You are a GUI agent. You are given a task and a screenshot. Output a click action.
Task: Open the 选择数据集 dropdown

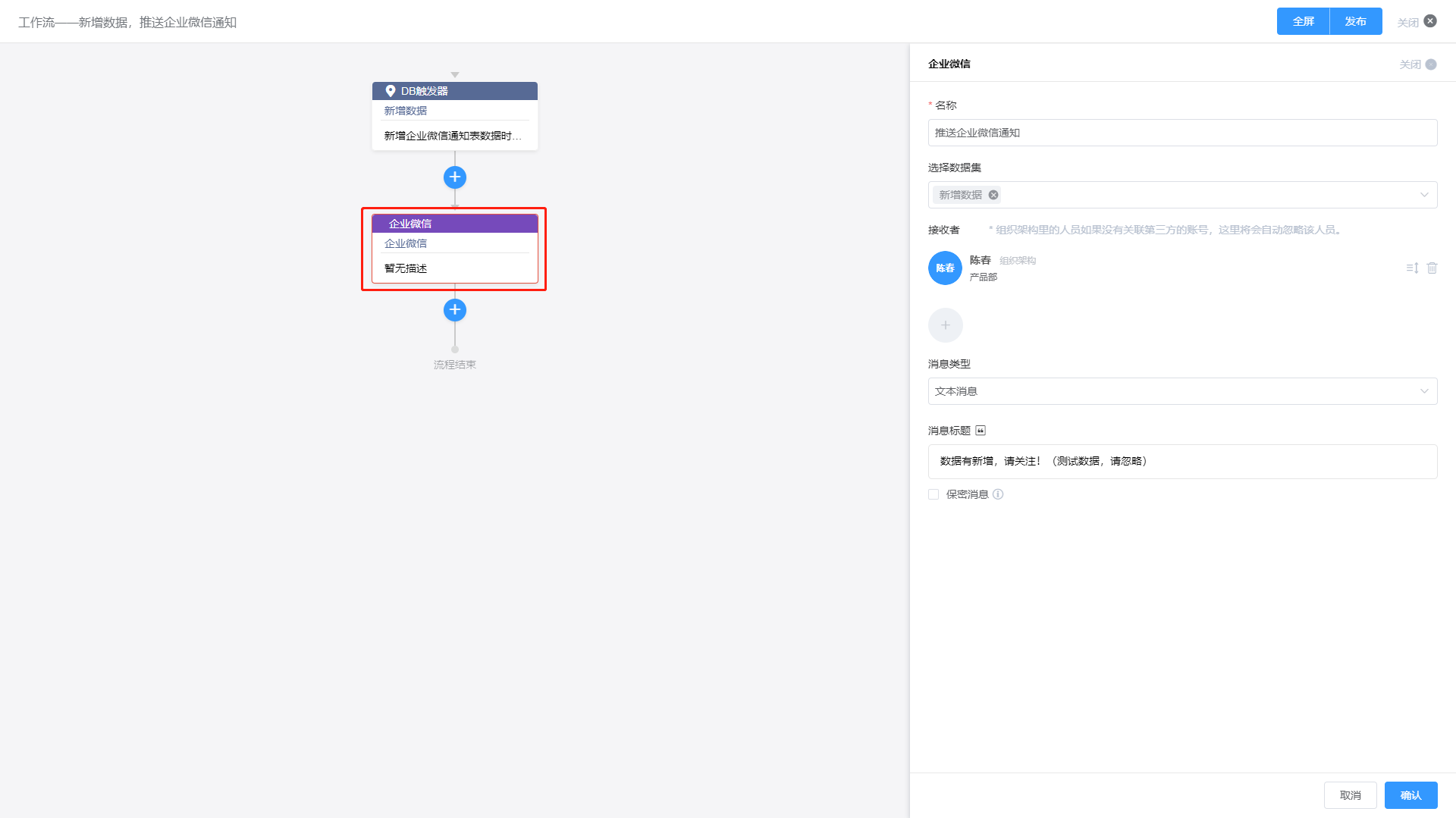(1183, 195)
